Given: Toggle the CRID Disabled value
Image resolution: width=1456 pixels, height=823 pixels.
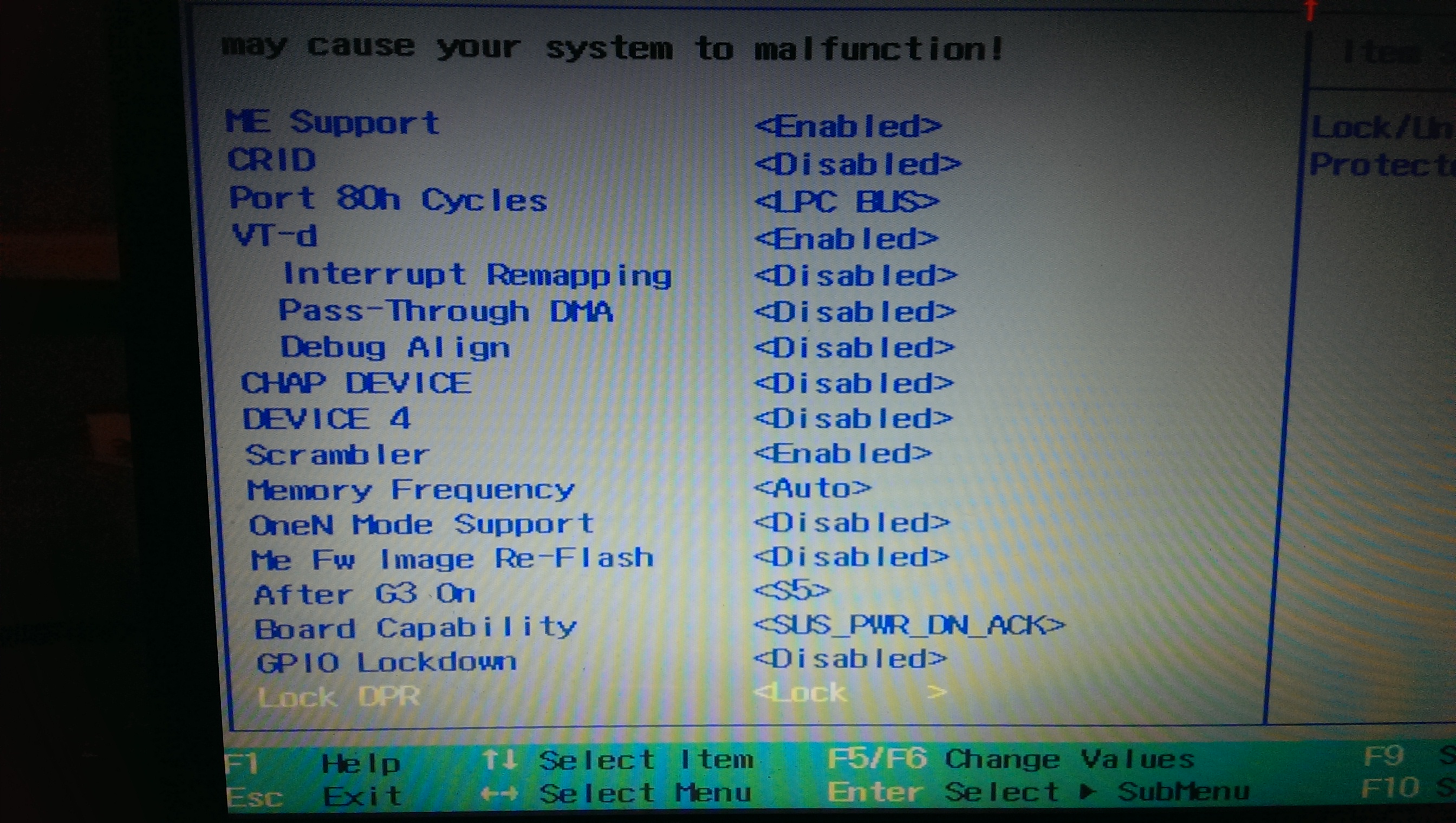Looking at the screenshot, I should [x=857, y=165].
